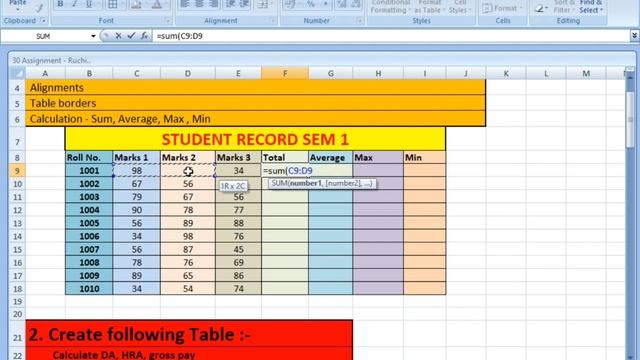The image size is (640, 360).
Task: Click the 'Calculation - Sum, Average, Max , Min' cell
Action: click(x=256, y=118)
